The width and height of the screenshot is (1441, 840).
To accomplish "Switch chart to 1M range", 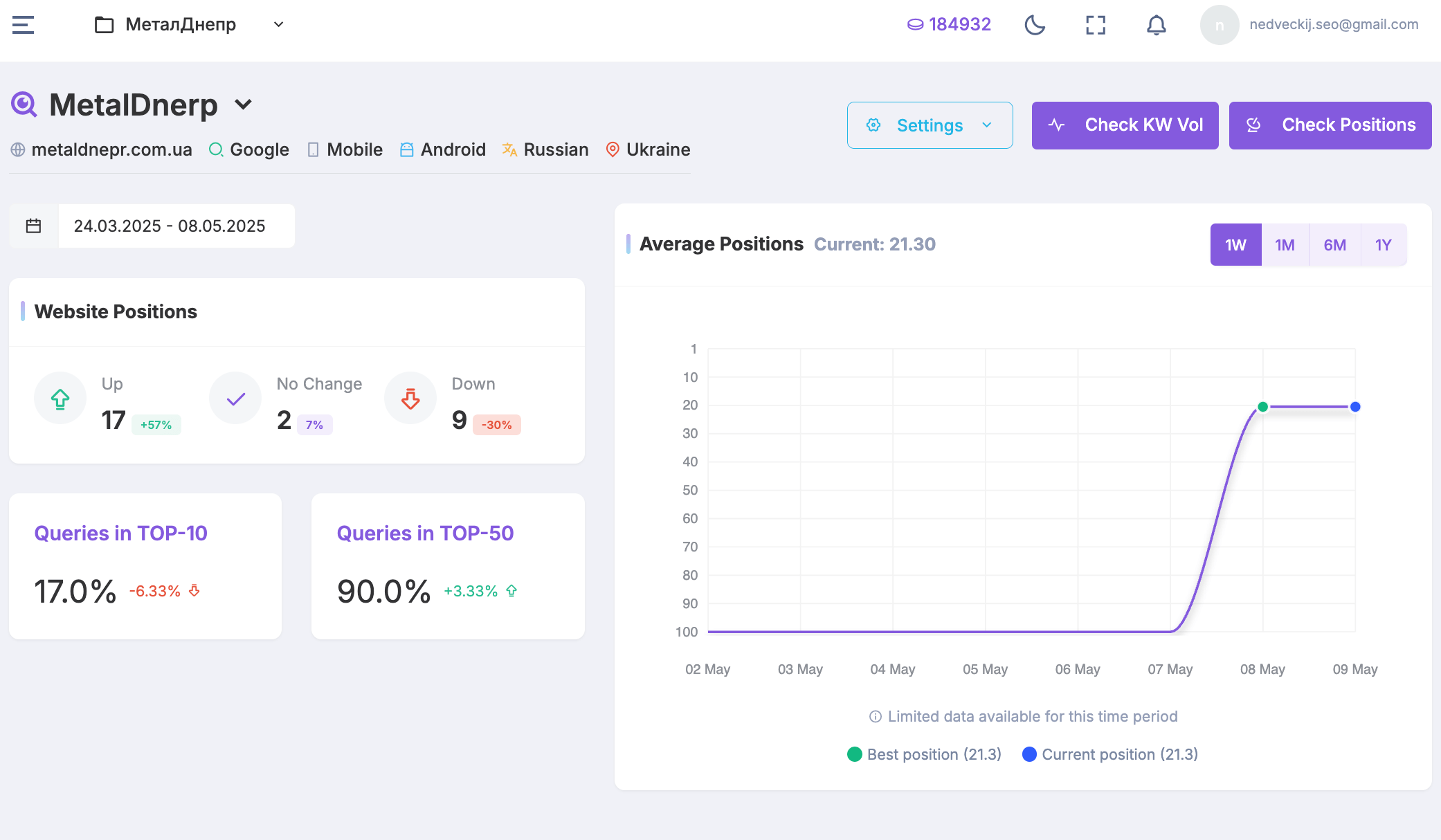I will 1285,245.
